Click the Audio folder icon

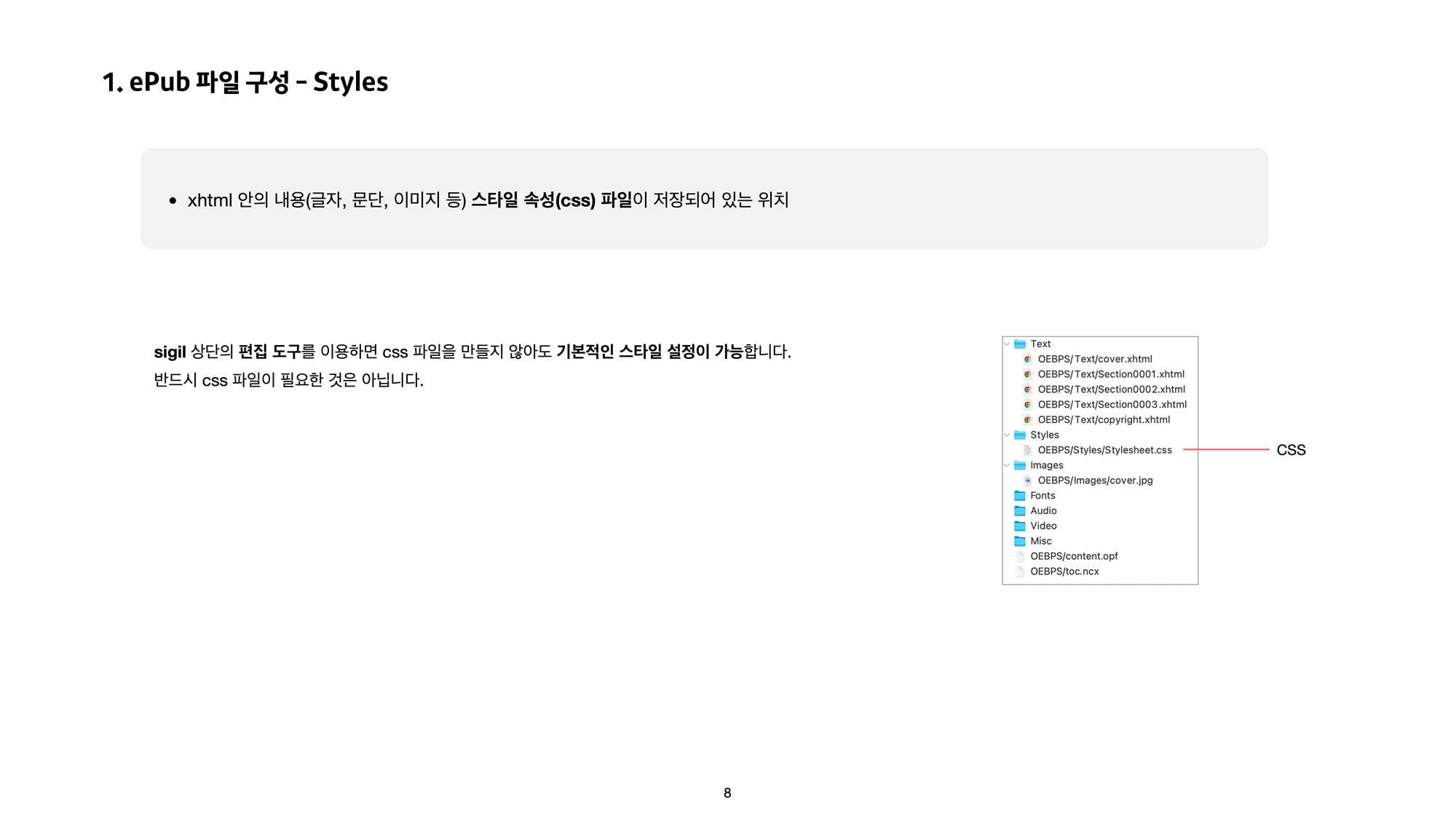coord(1020,511)
